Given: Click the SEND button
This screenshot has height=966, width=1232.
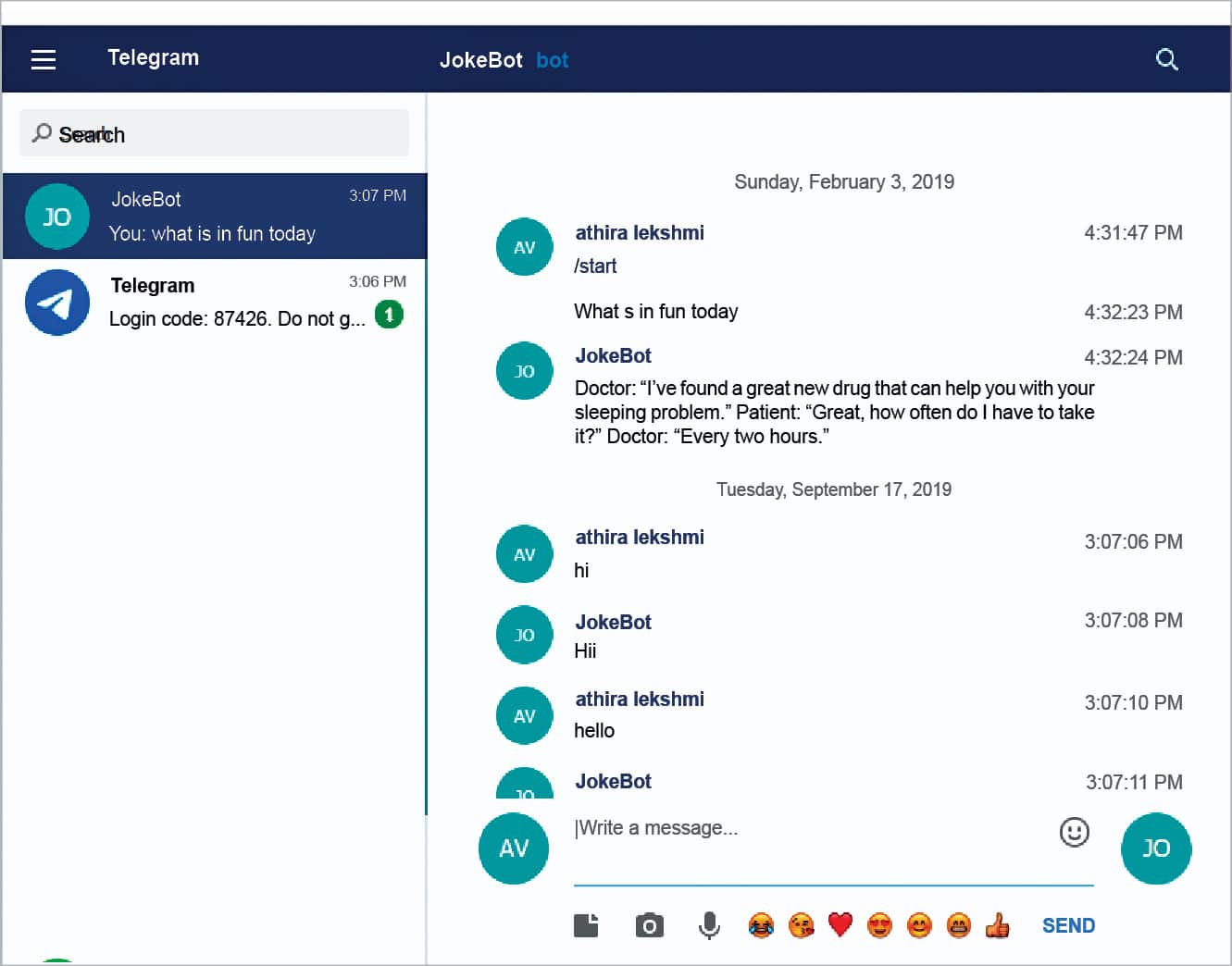Looking at the screenshot, I should pyautogui.click(x=1068, y=924).
